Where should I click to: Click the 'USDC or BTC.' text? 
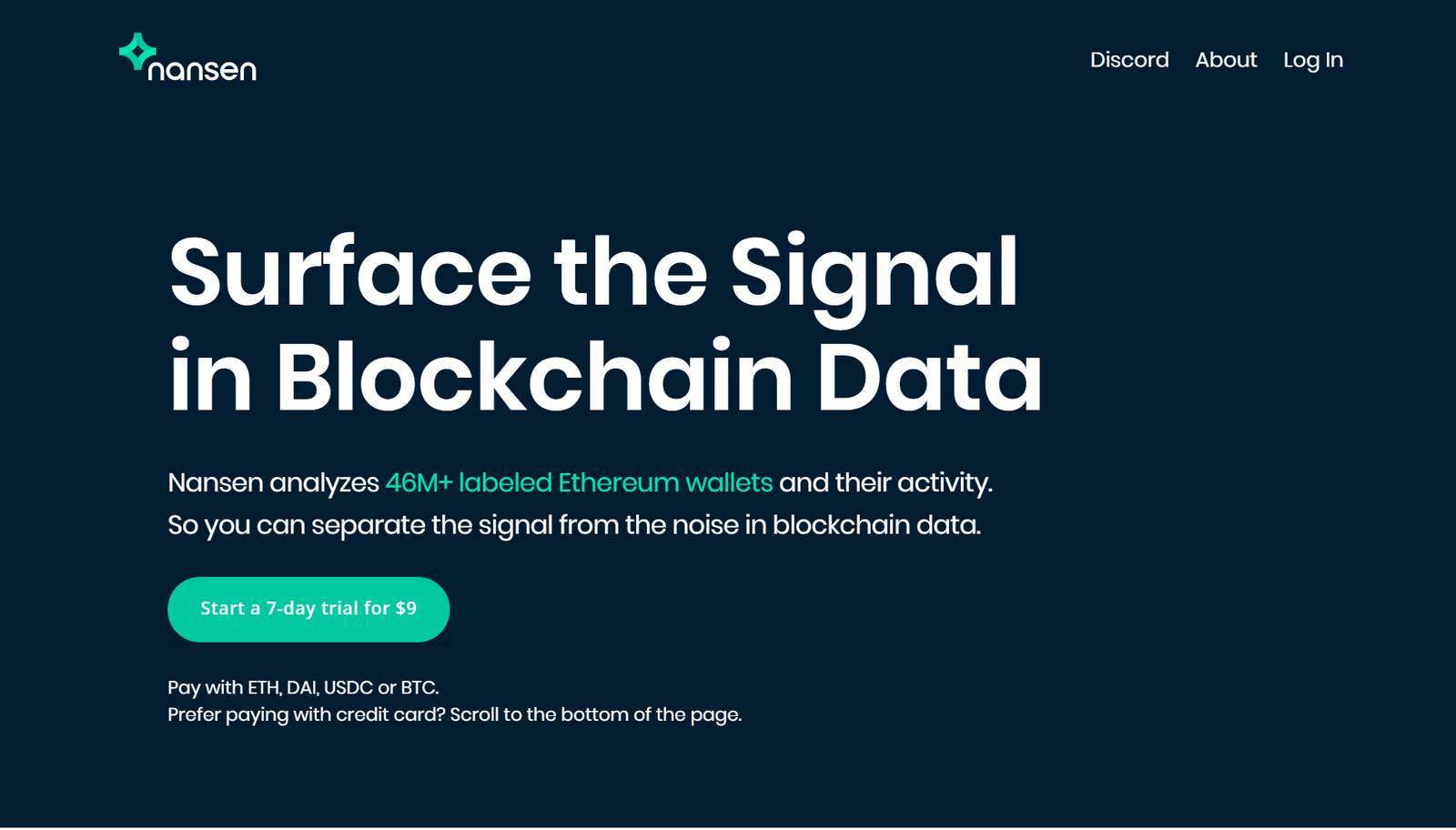pos(381,688)
